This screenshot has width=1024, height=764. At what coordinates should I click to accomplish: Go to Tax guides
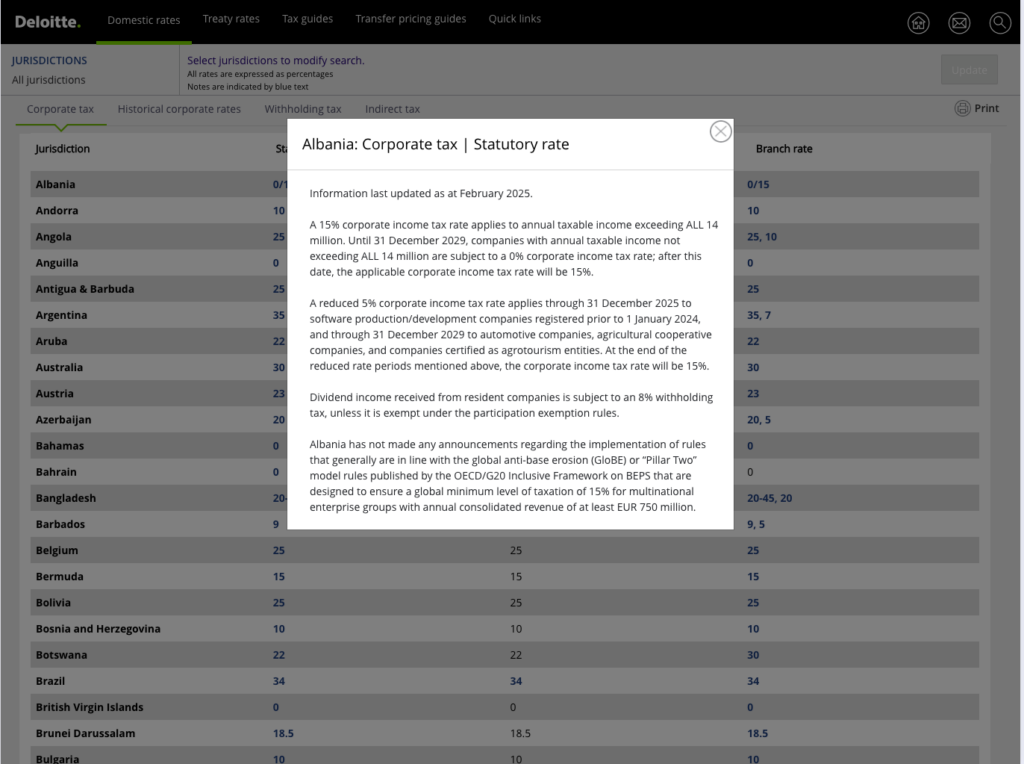pos(308,19)
